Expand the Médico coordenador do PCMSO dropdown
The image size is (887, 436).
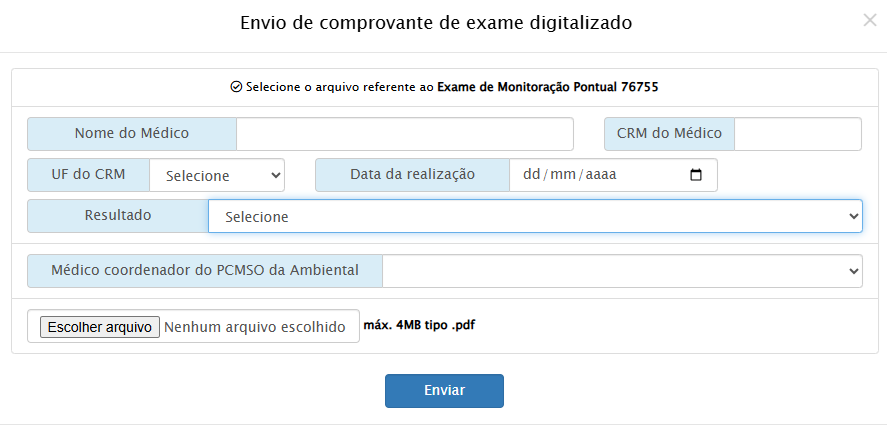[x=622, y=271]
